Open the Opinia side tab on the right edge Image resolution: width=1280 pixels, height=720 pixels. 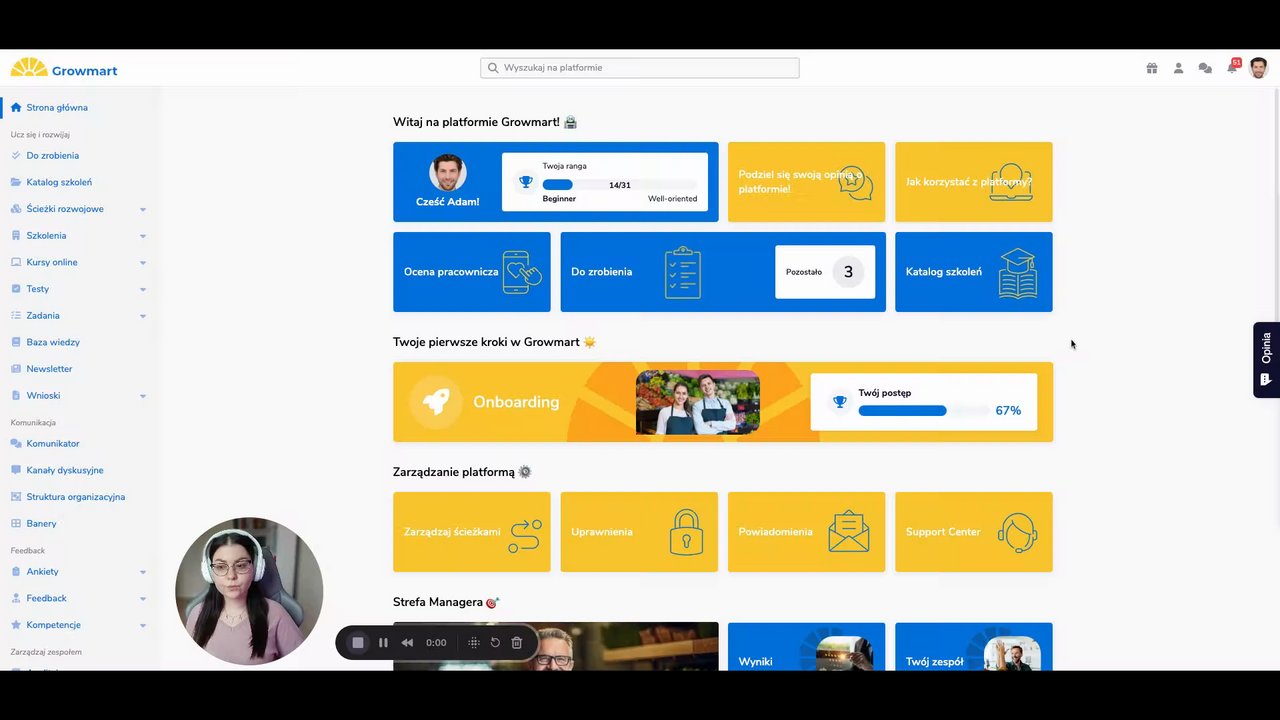(x=1266, y=360)
